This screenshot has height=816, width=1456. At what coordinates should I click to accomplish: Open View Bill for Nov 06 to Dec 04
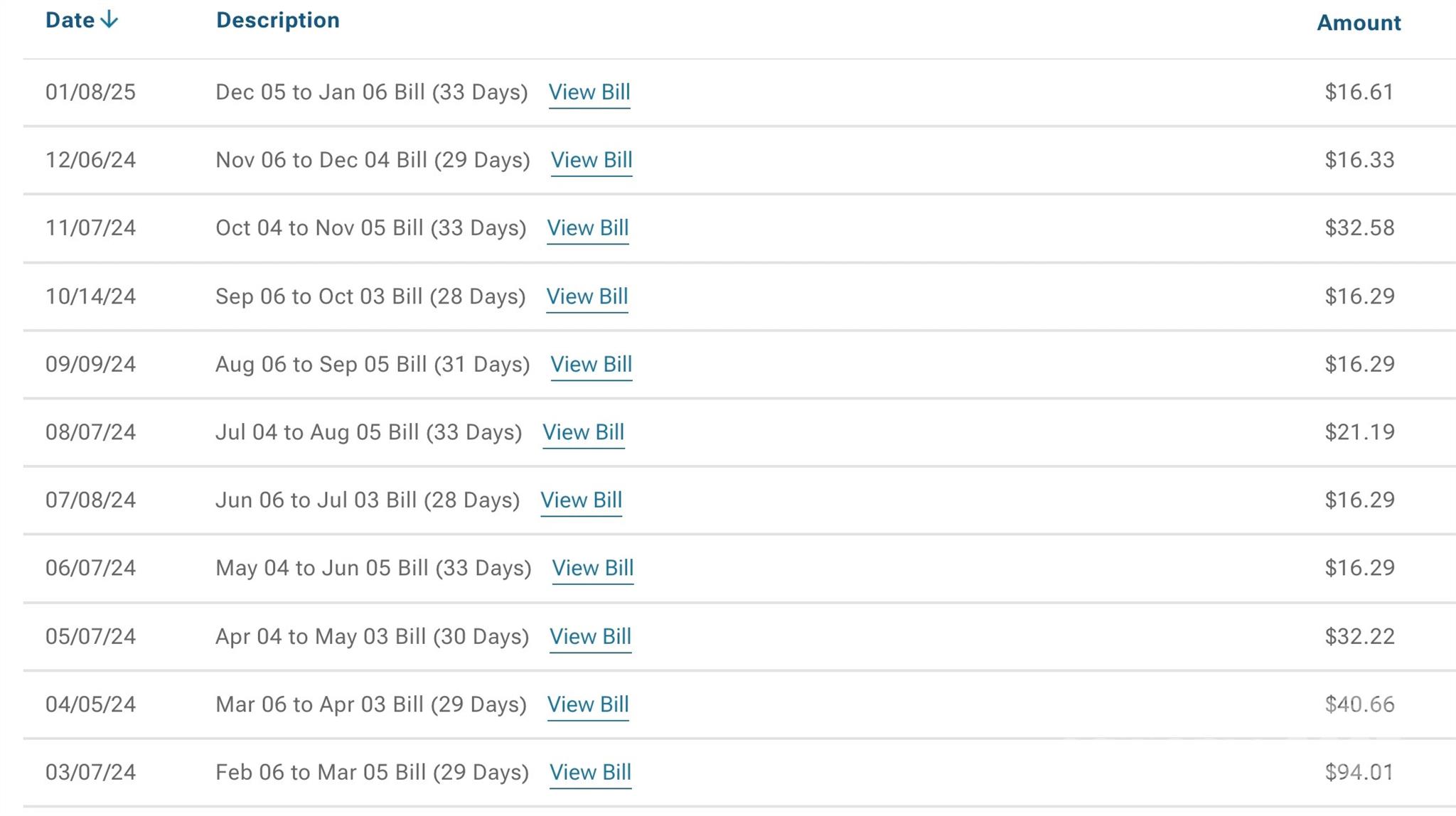[591, 161]
